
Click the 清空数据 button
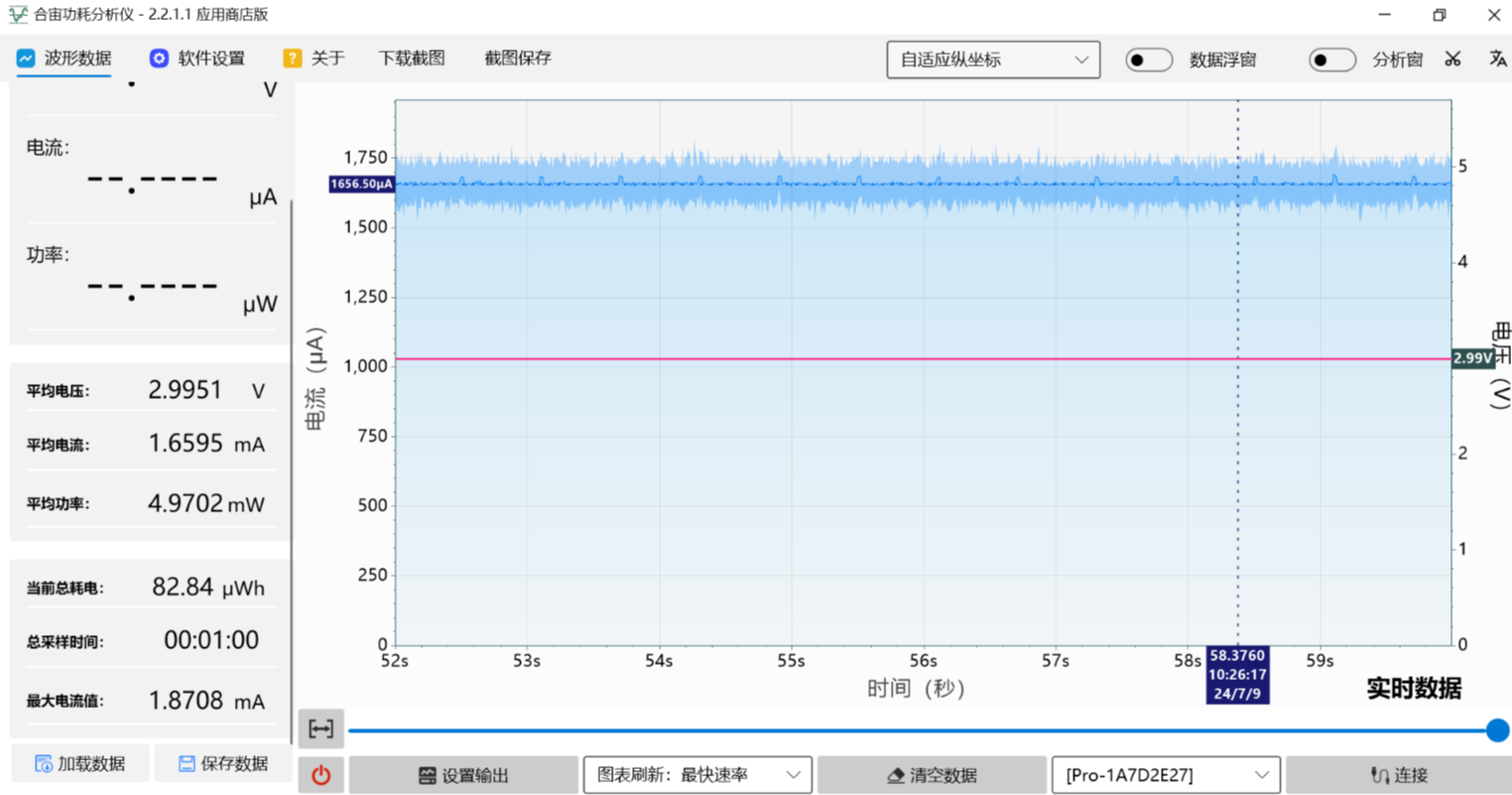point(932,775)
